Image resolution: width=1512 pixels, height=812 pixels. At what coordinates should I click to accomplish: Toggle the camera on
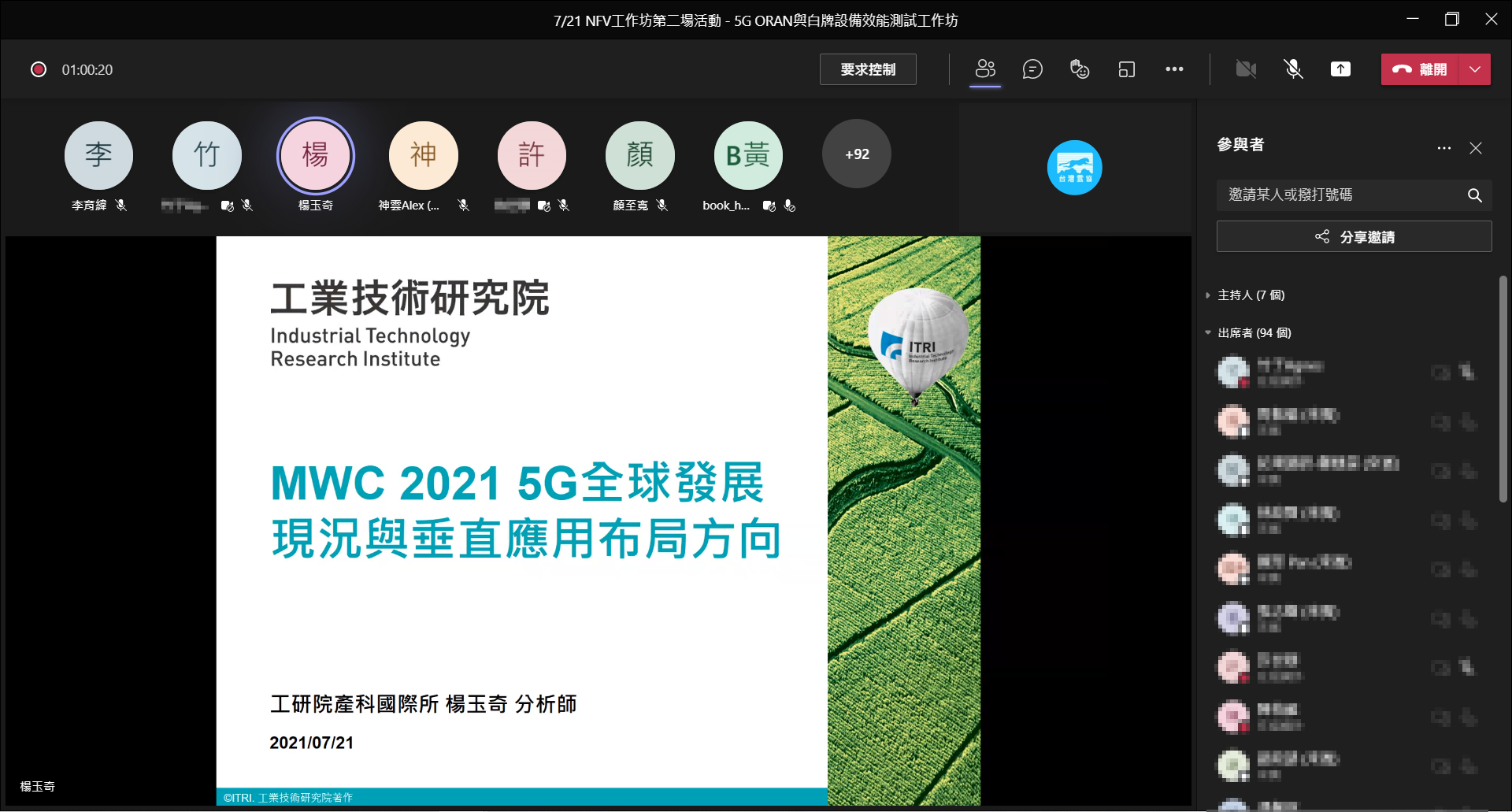[x=1246, y=69]
